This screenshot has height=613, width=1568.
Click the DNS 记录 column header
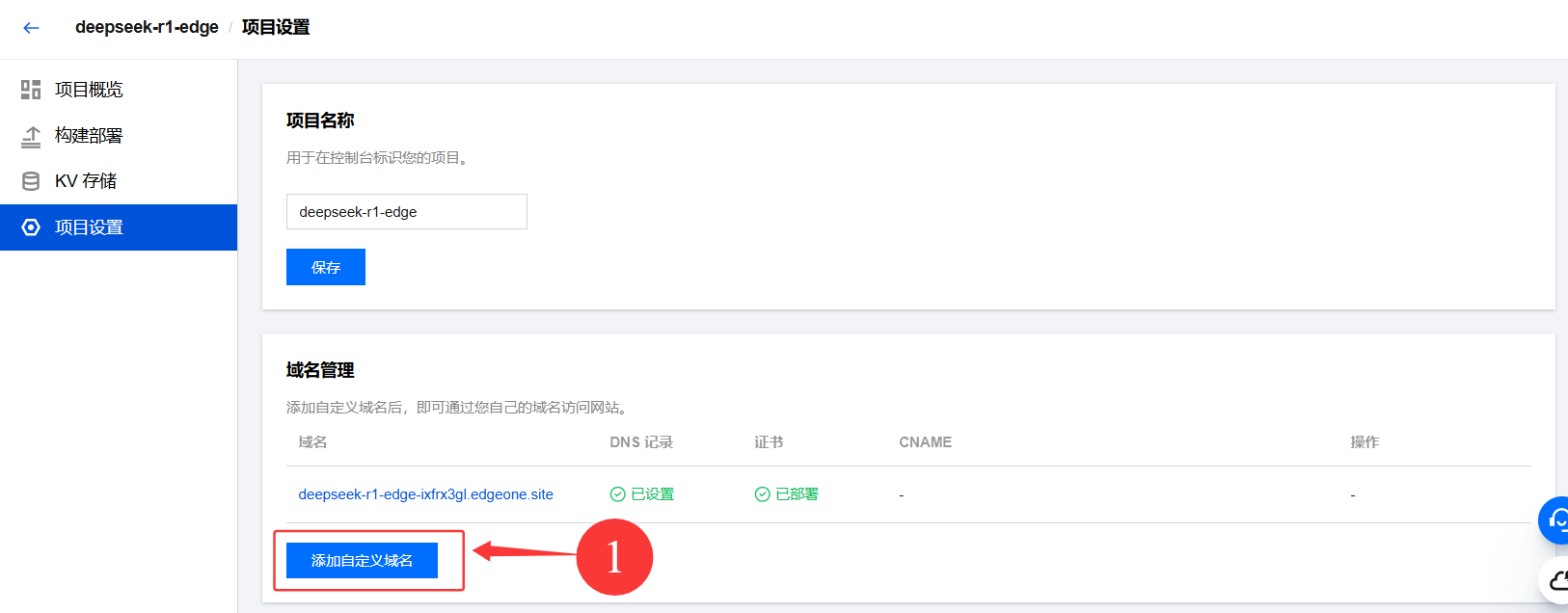(641, 442)
